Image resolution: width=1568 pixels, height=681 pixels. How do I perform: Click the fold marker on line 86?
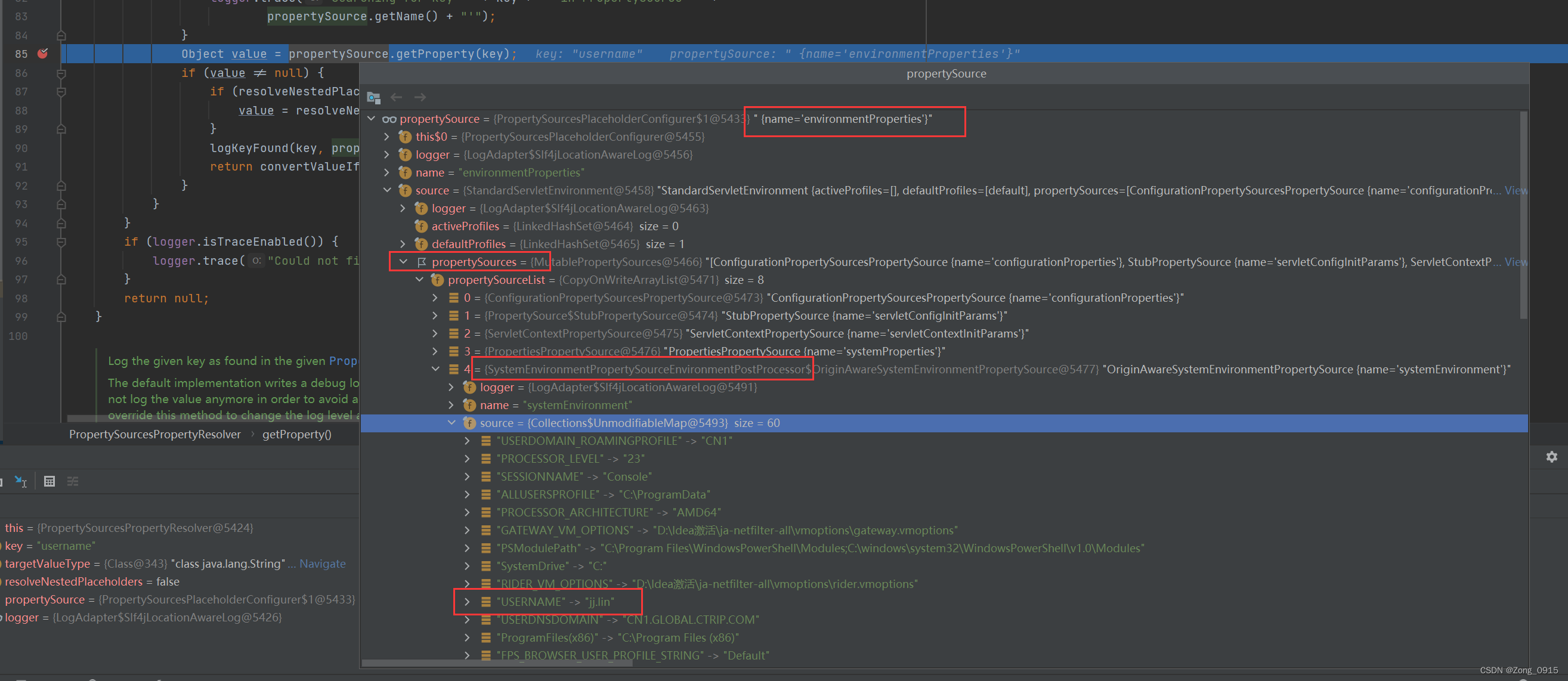tap(61, 73)
